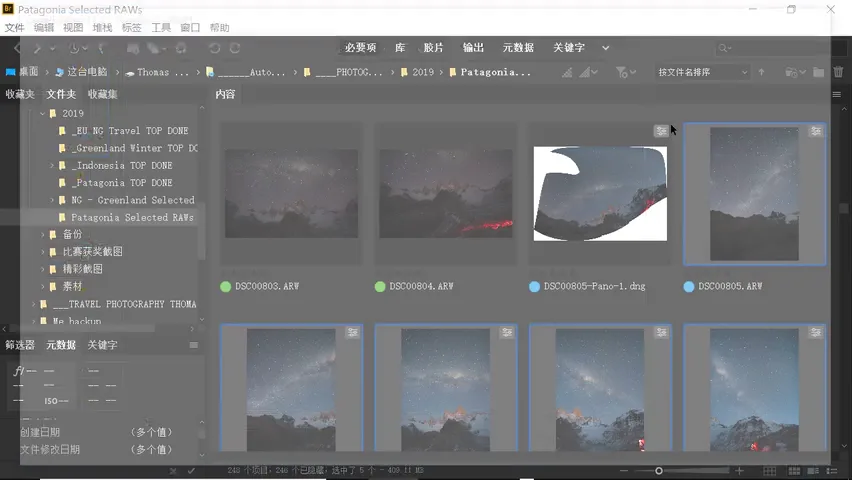Open thumbnail quality options dropdown icon
This screenshot has height=480, width=852.
pyautogui.click(x=588, y=72)
